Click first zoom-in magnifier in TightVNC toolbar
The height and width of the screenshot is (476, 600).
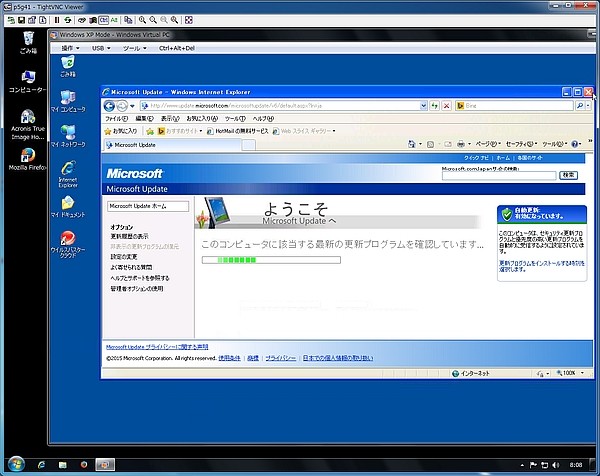[x=142, y=20]
